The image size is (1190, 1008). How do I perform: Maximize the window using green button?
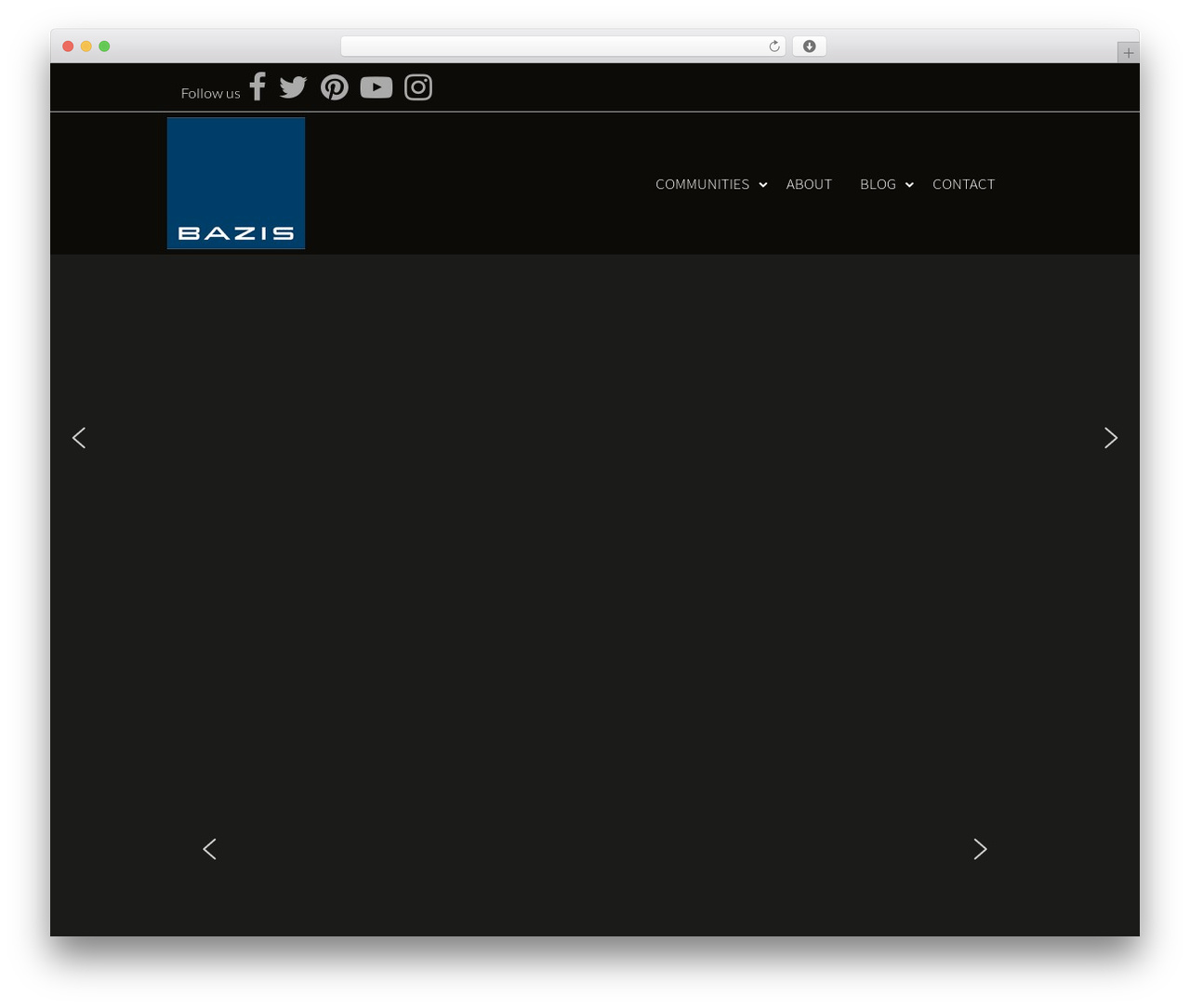point(104,46)
